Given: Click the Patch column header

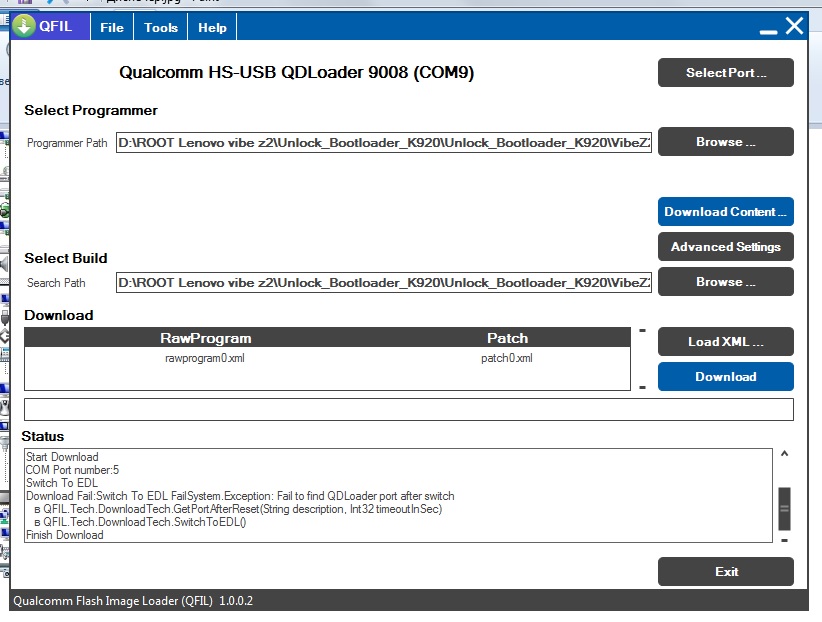Looking at the screenshot, I should click(507, 338).
